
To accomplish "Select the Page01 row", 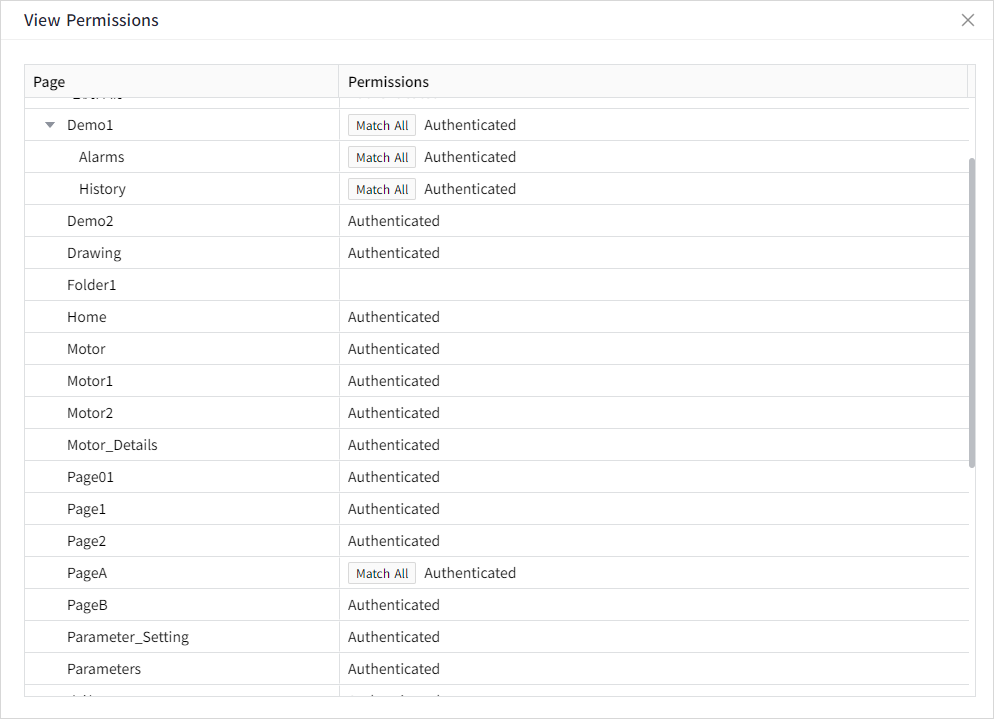I will [x=90, y=477].
